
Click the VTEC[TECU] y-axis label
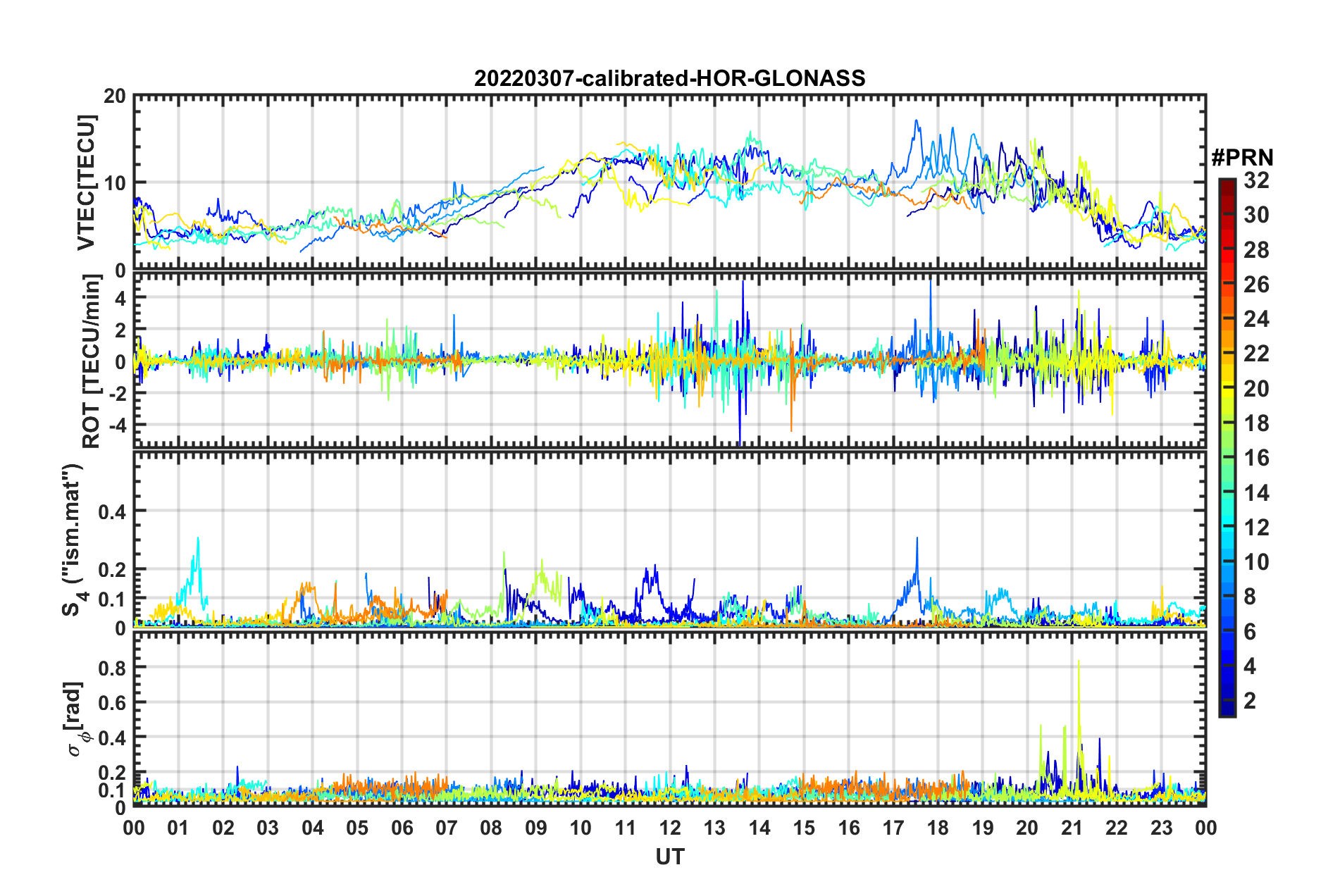pos(86,182)
